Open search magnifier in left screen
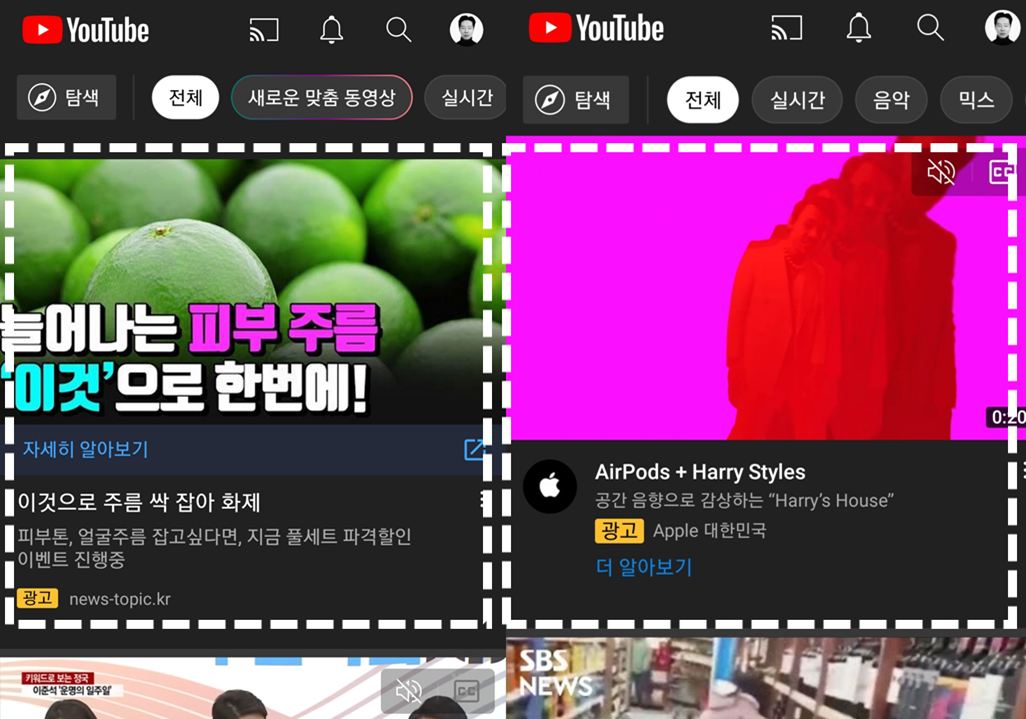 pyautogui.click(x=398, y=29)
